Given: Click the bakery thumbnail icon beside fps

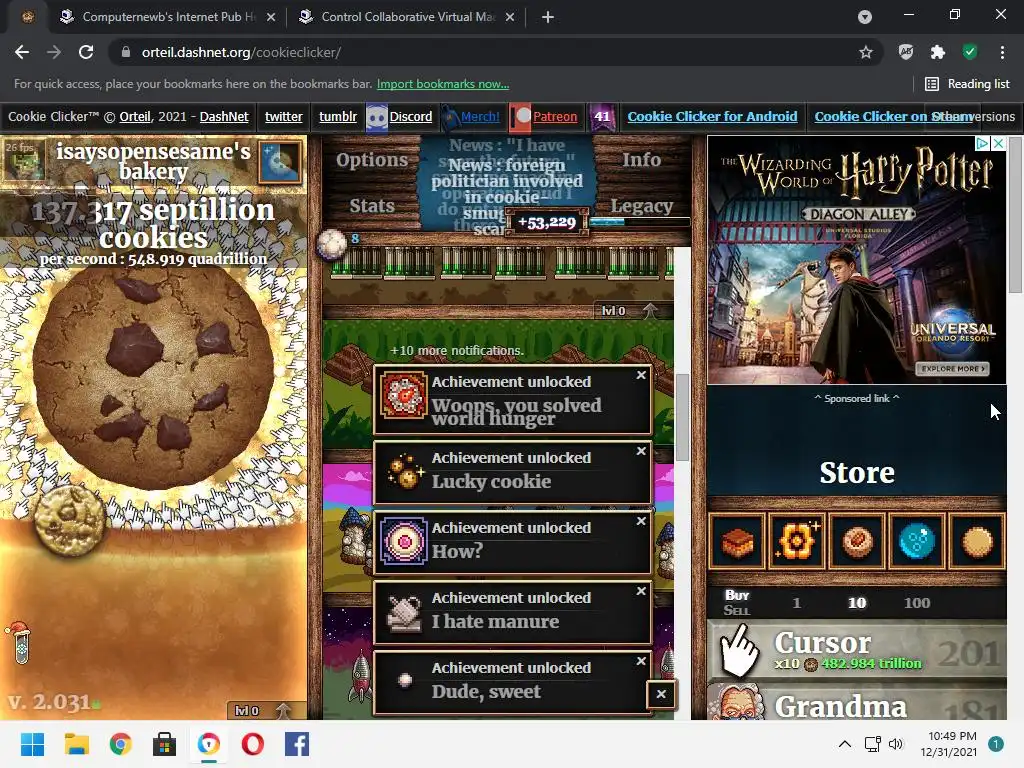Looking at the screenshot, I should pyautogui.click(x=25, y=159).
